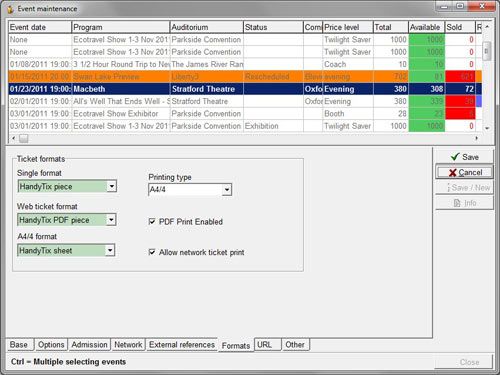Click The James River auditorium cell
The height and width of the screenshot is (375, 500).
207,64
